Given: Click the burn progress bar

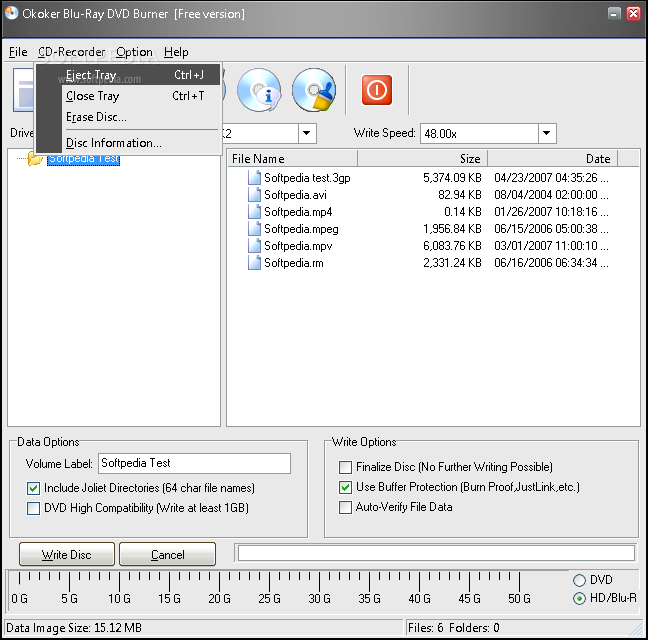Looking at the screenshot, I should point(436,553).
